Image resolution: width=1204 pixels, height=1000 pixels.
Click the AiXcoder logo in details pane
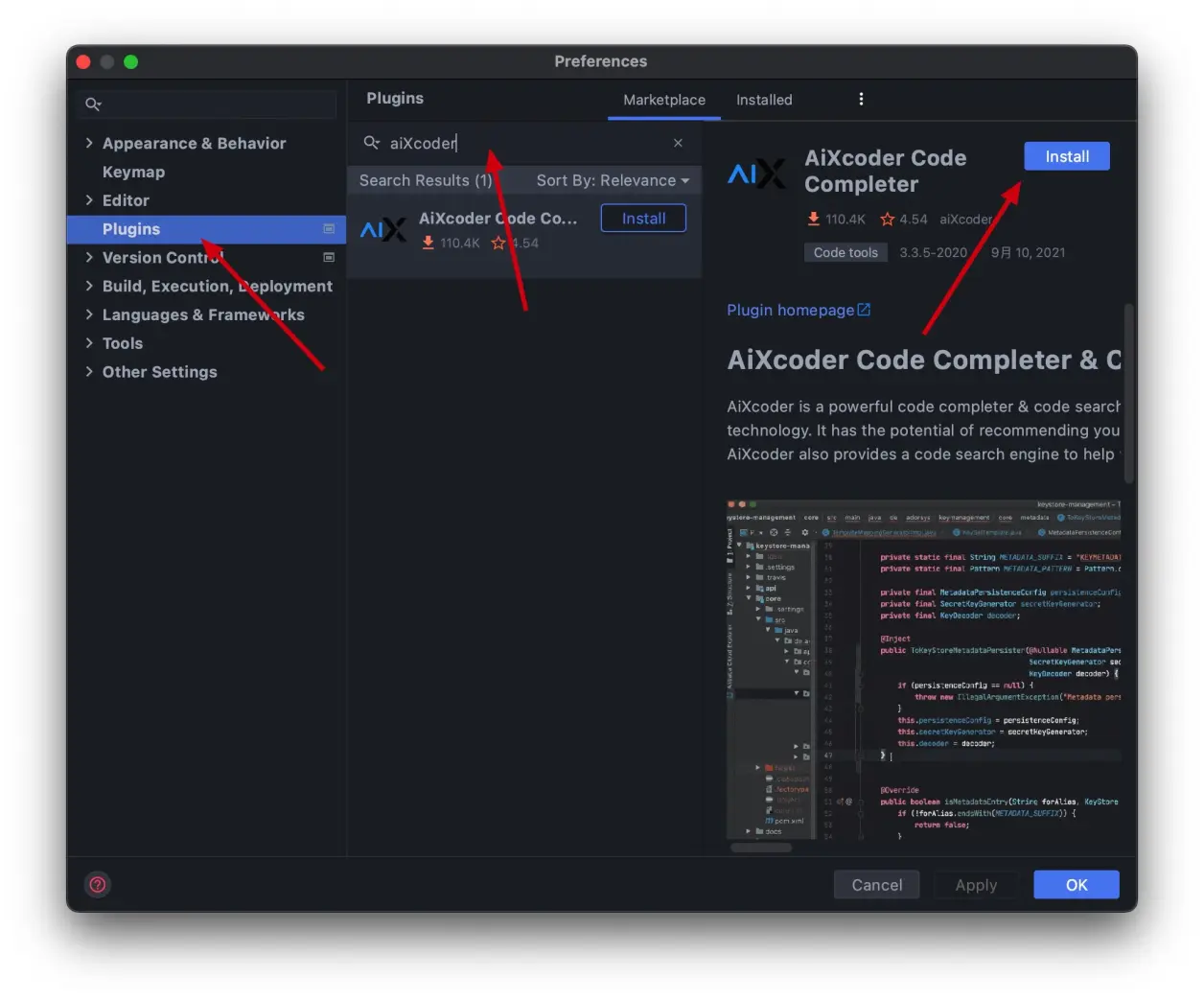[756, 173]
